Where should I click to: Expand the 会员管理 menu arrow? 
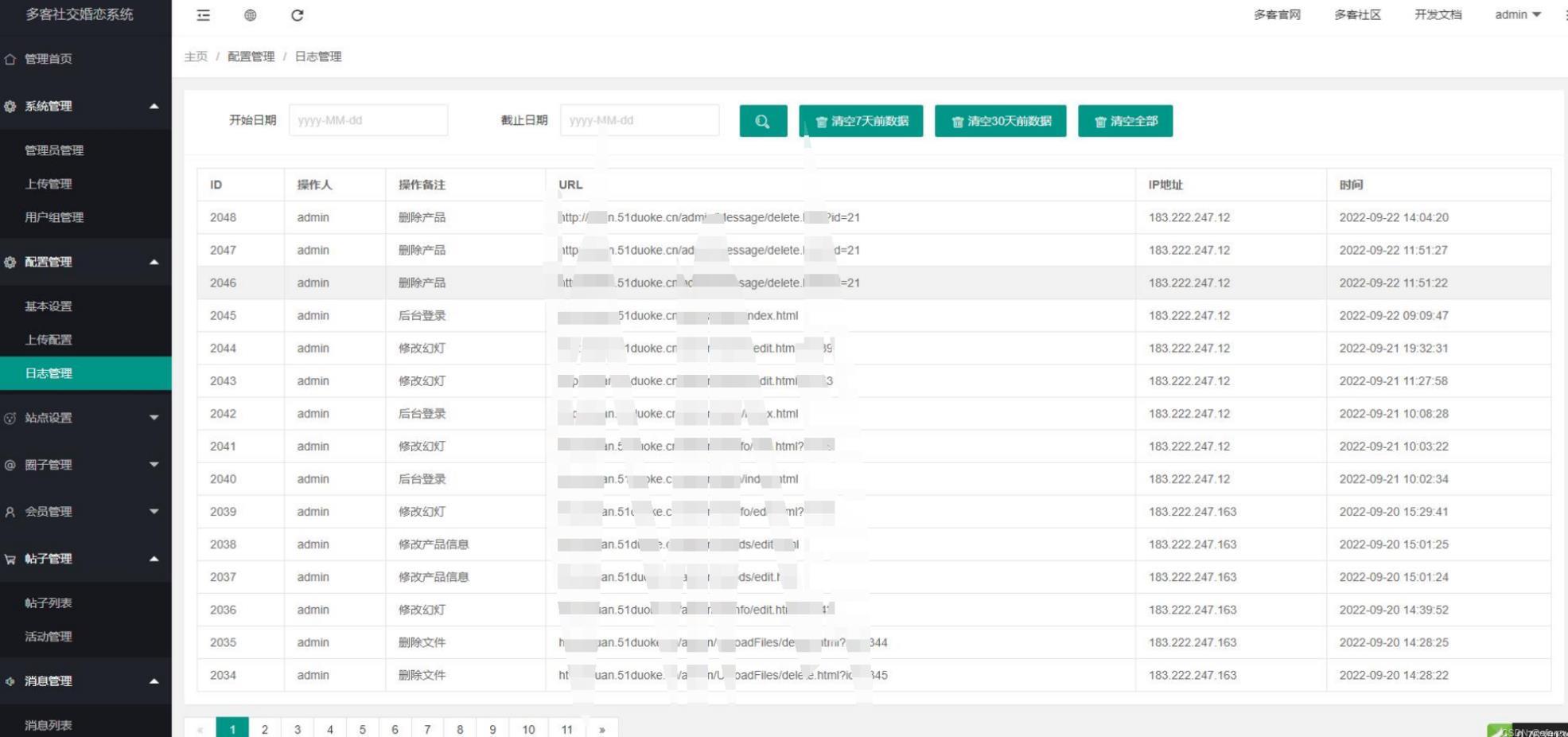click(x=154, y=512)
